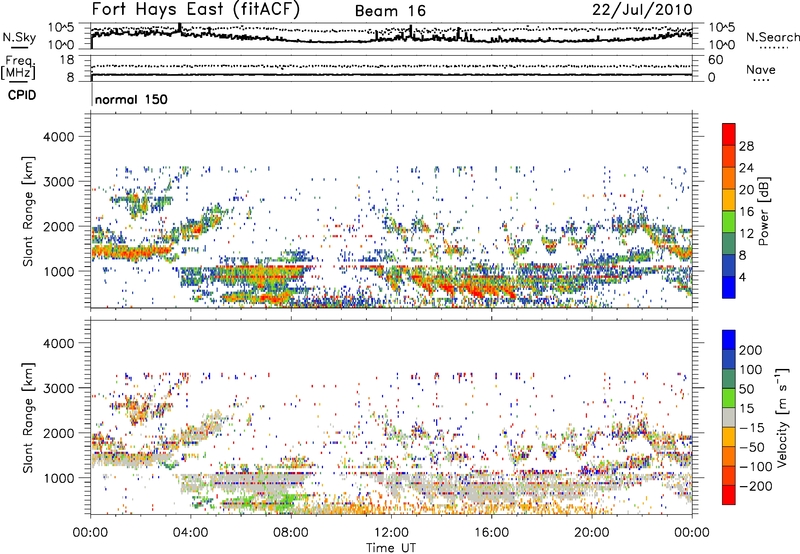Click the 'Power [dB]' colorbar label
The image size is (800, 554).
pos(763,211)
